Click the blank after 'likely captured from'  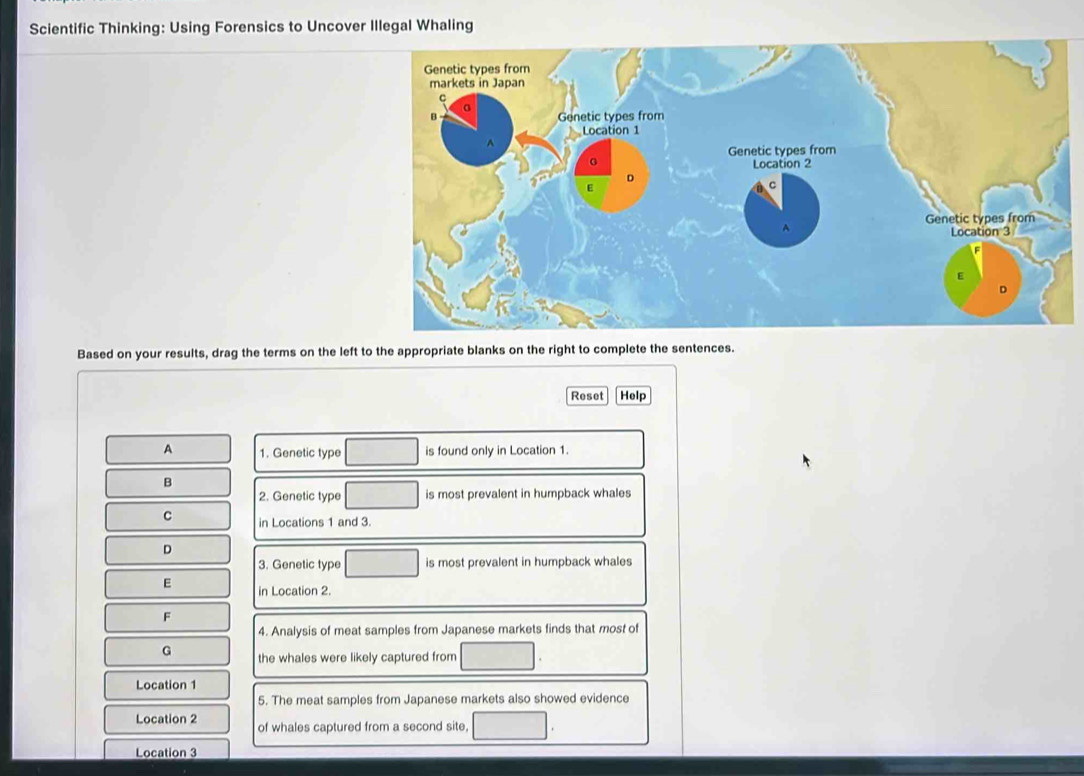coord(497,658)
